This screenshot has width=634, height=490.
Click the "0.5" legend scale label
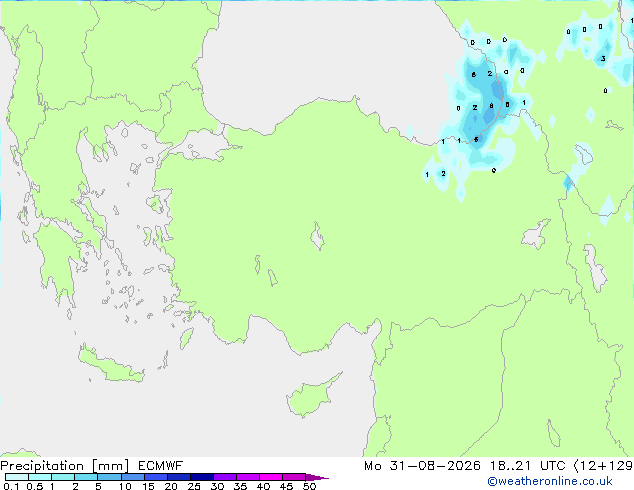pyautogui.click(x=34, y=486)
